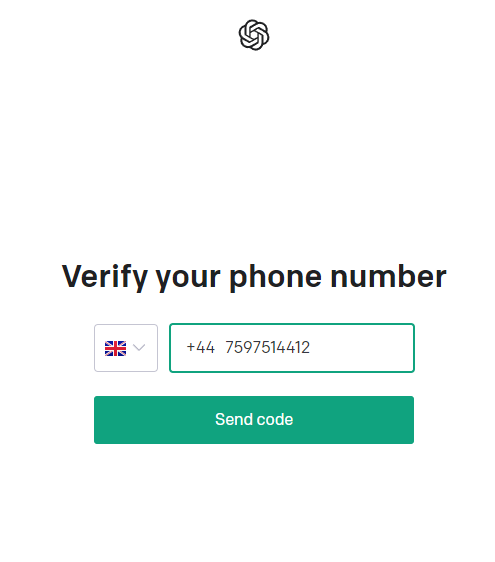Click the green-bordered phone text box
Viewport: 495px width, 562px height.
[292, 348]
